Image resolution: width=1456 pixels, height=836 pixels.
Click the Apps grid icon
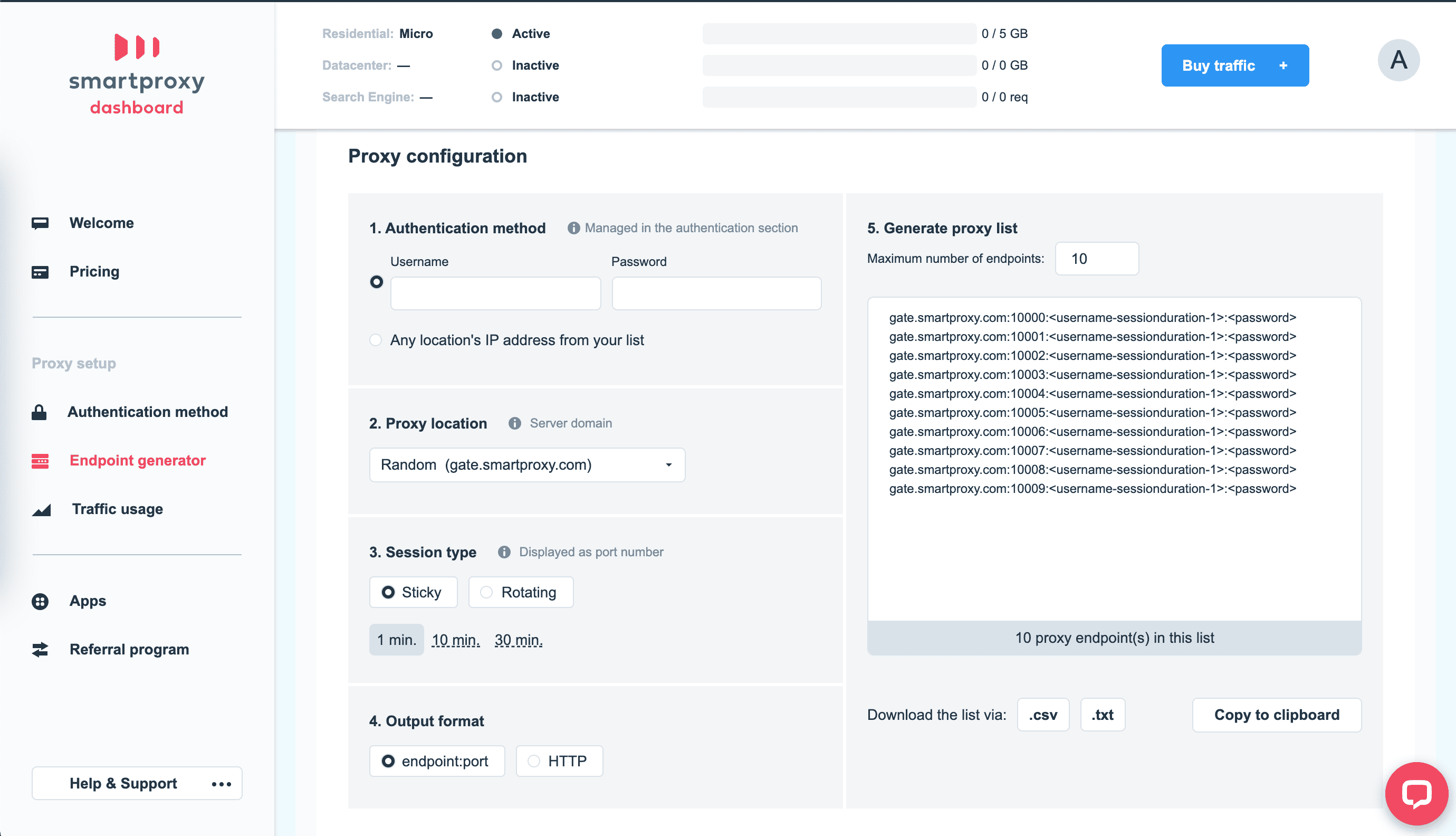click(40, 601)
